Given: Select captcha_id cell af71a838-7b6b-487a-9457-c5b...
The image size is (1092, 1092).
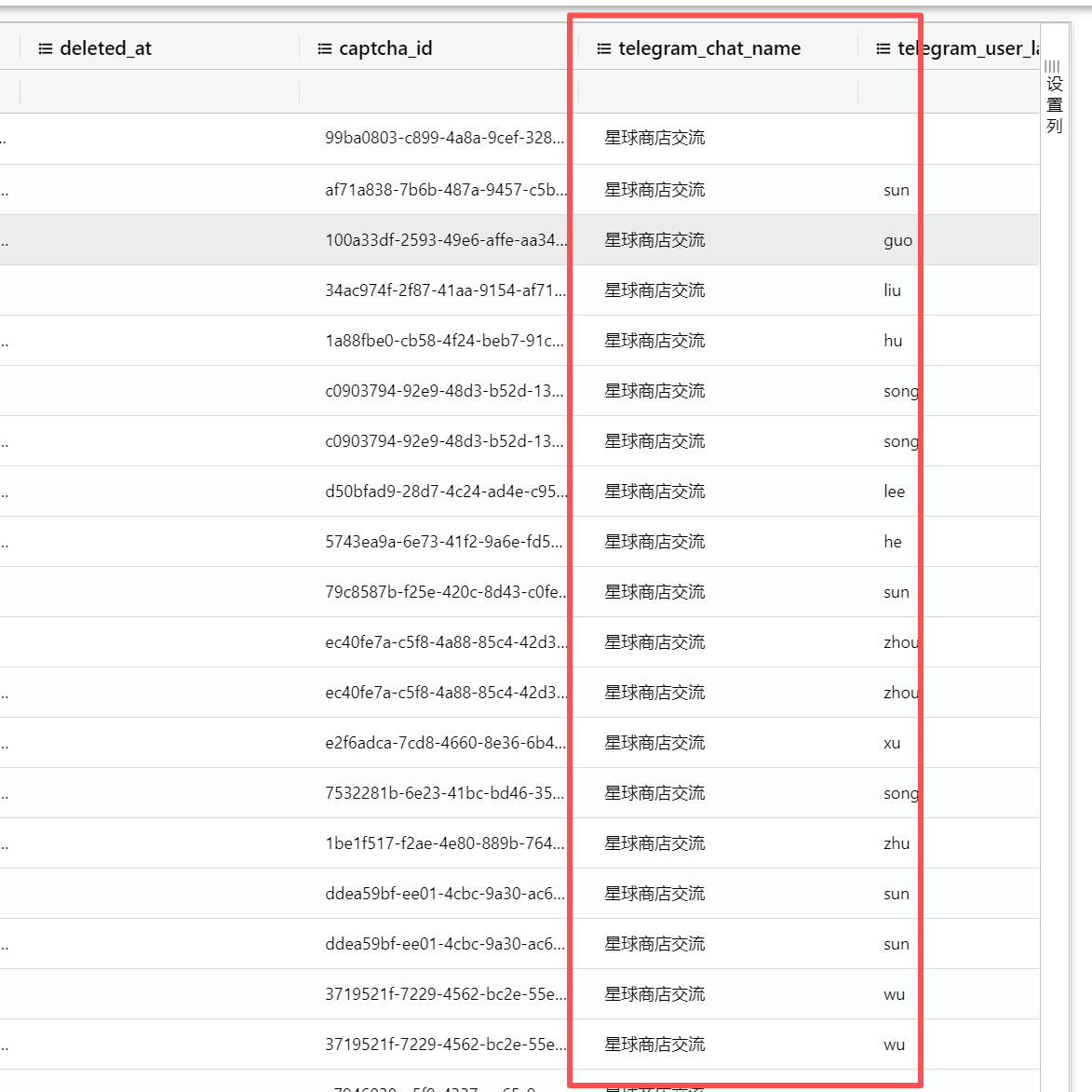Looking at the screenshot, I should (x=446, y=189).
